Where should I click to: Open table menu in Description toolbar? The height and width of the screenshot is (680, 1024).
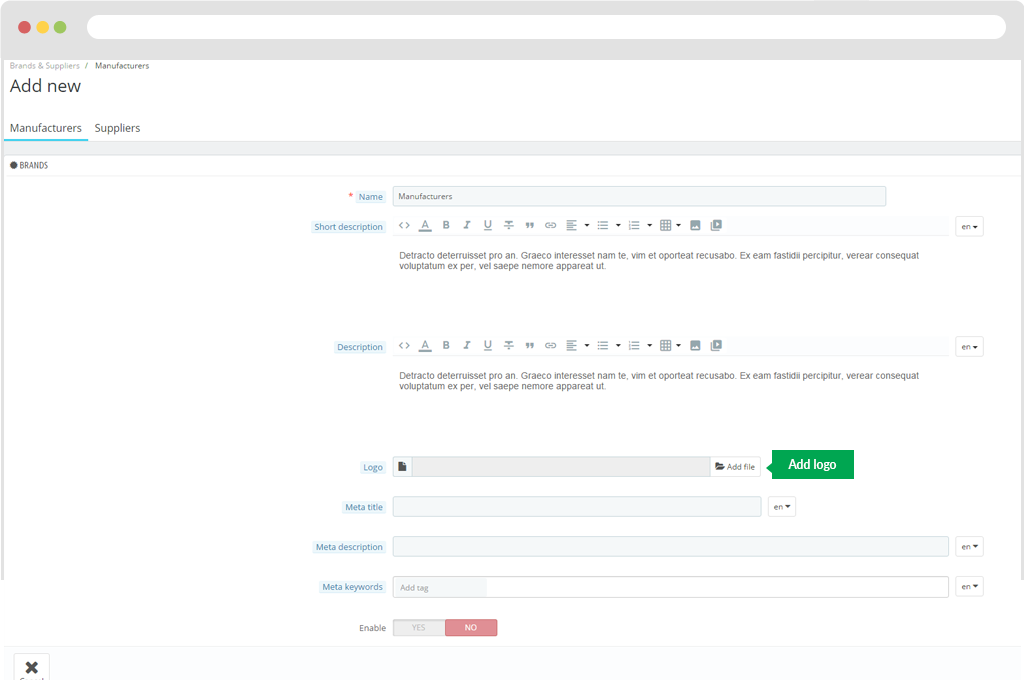670,346
